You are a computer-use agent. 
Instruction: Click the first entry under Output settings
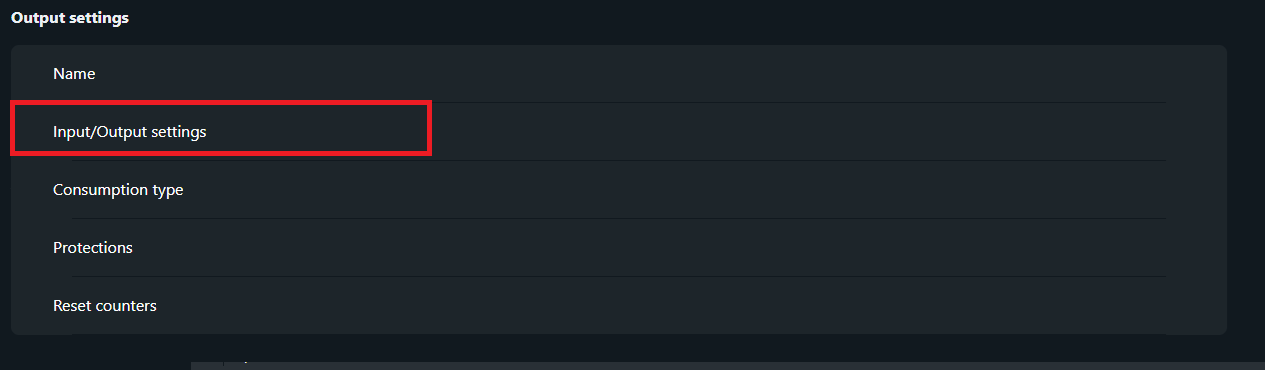(618, 74)
